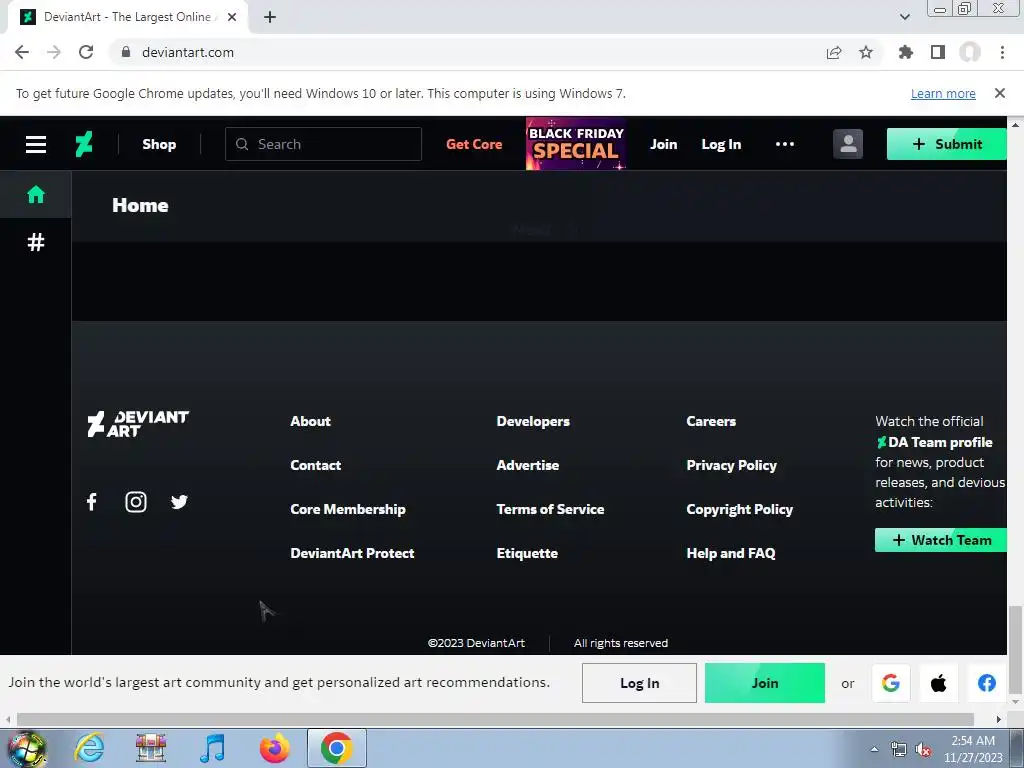
Task: Open the Copyright Policy link
Action: 739,509
